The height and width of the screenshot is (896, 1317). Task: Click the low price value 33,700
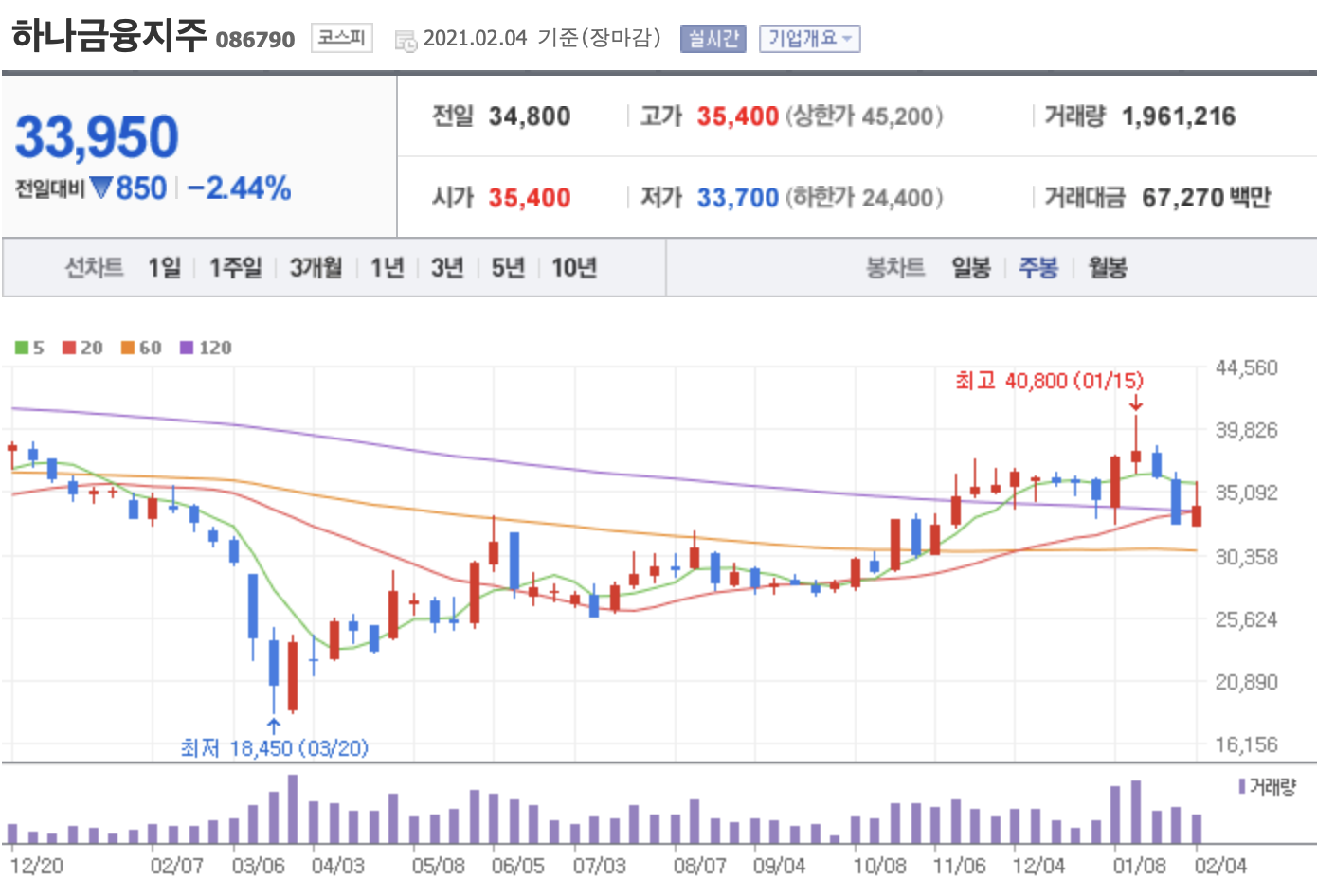coord(738,198)
